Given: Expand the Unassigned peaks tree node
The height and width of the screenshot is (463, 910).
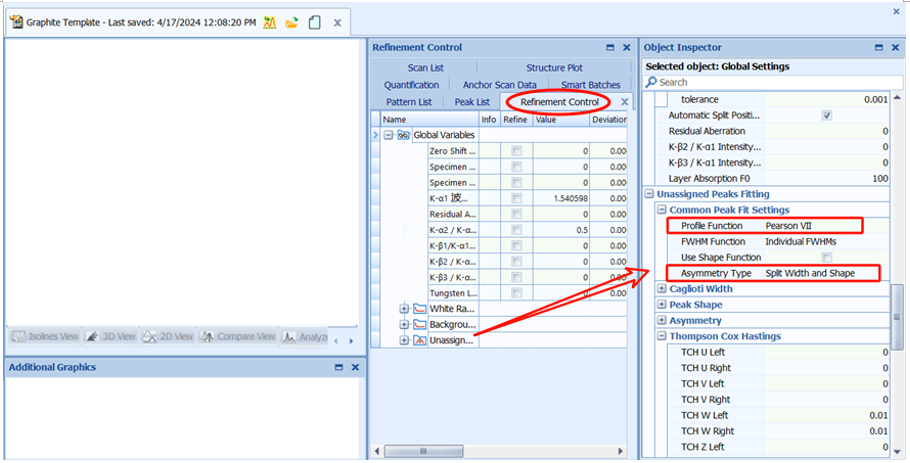Looking at the screenshot, I should point(404,341).
